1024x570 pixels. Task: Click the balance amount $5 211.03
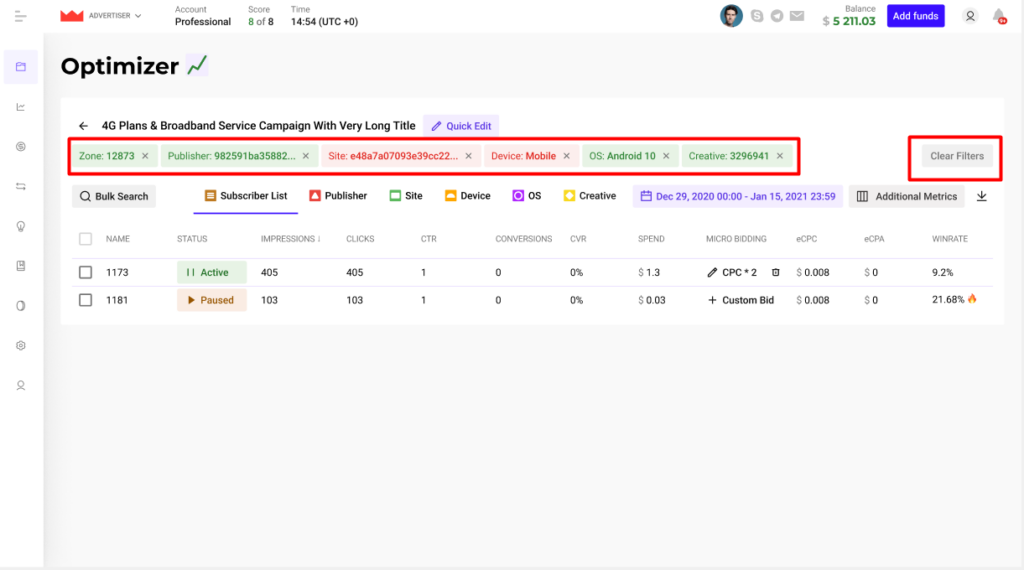pyautogui.click(x=848, y=21)
